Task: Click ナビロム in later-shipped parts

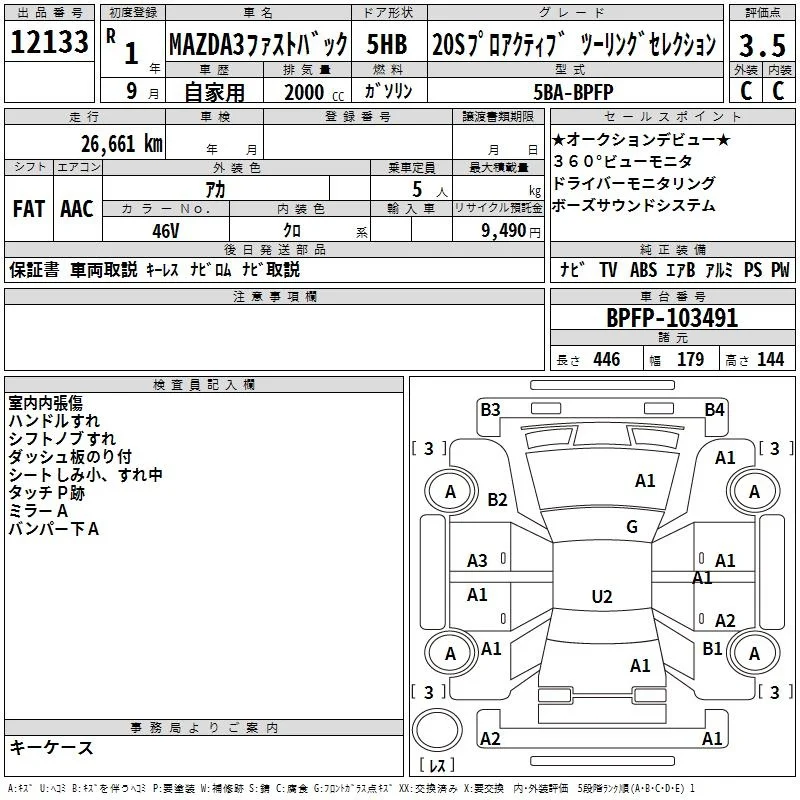Action: click(x=211, y=269)
